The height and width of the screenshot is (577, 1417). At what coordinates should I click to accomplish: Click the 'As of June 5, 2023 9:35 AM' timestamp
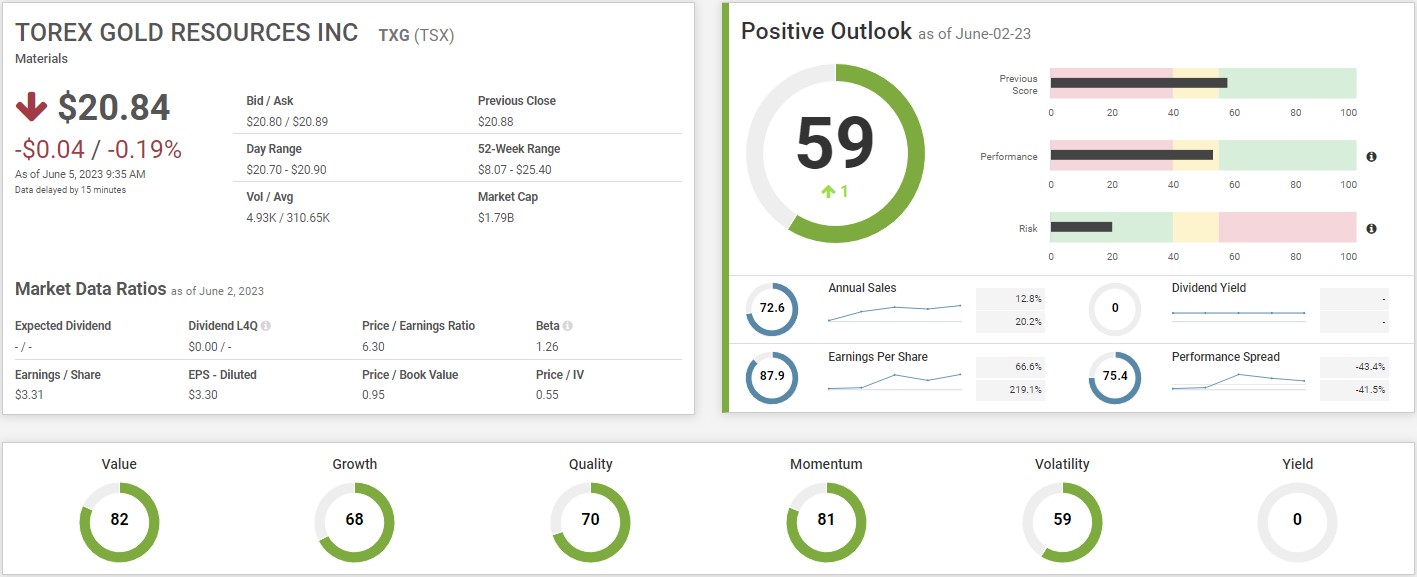click(80, 174)
